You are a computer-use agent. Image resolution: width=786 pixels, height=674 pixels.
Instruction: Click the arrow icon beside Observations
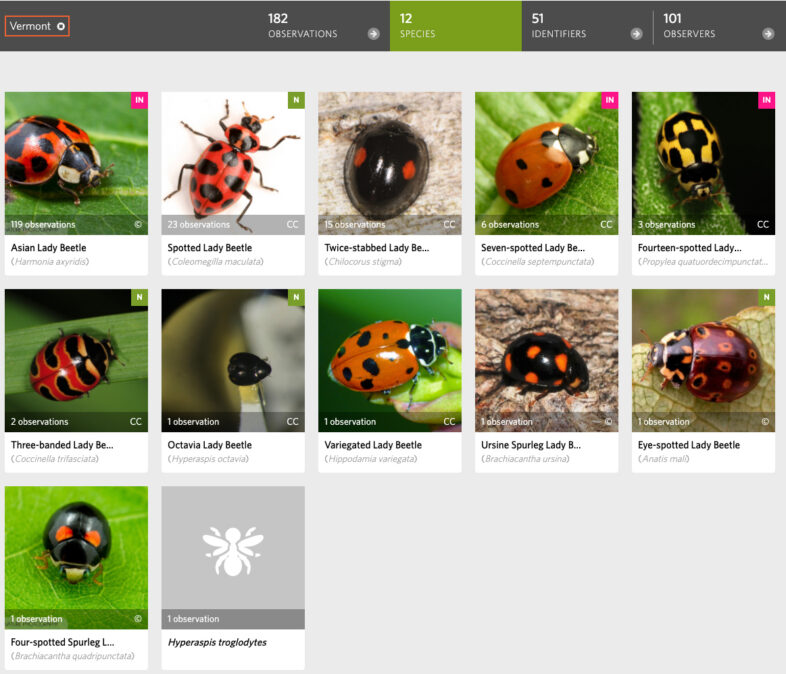(x=373, y=34)
